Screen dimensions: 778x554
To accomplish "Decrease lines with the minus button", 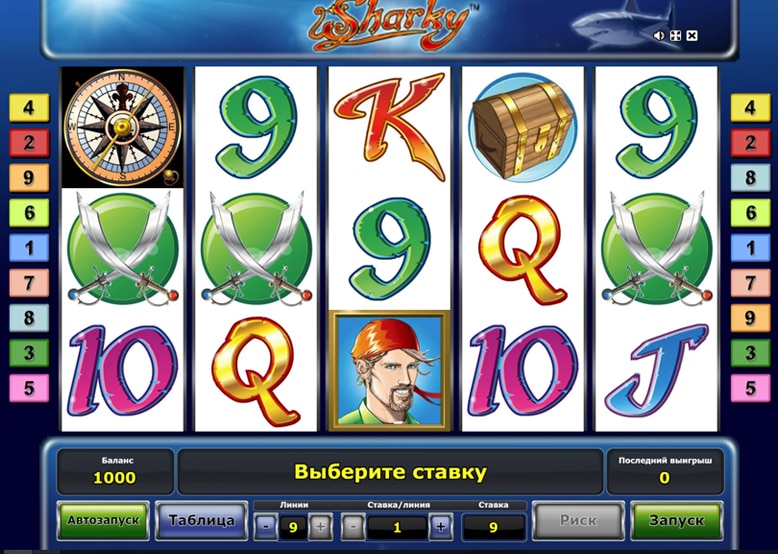I will tap(266, 527).
